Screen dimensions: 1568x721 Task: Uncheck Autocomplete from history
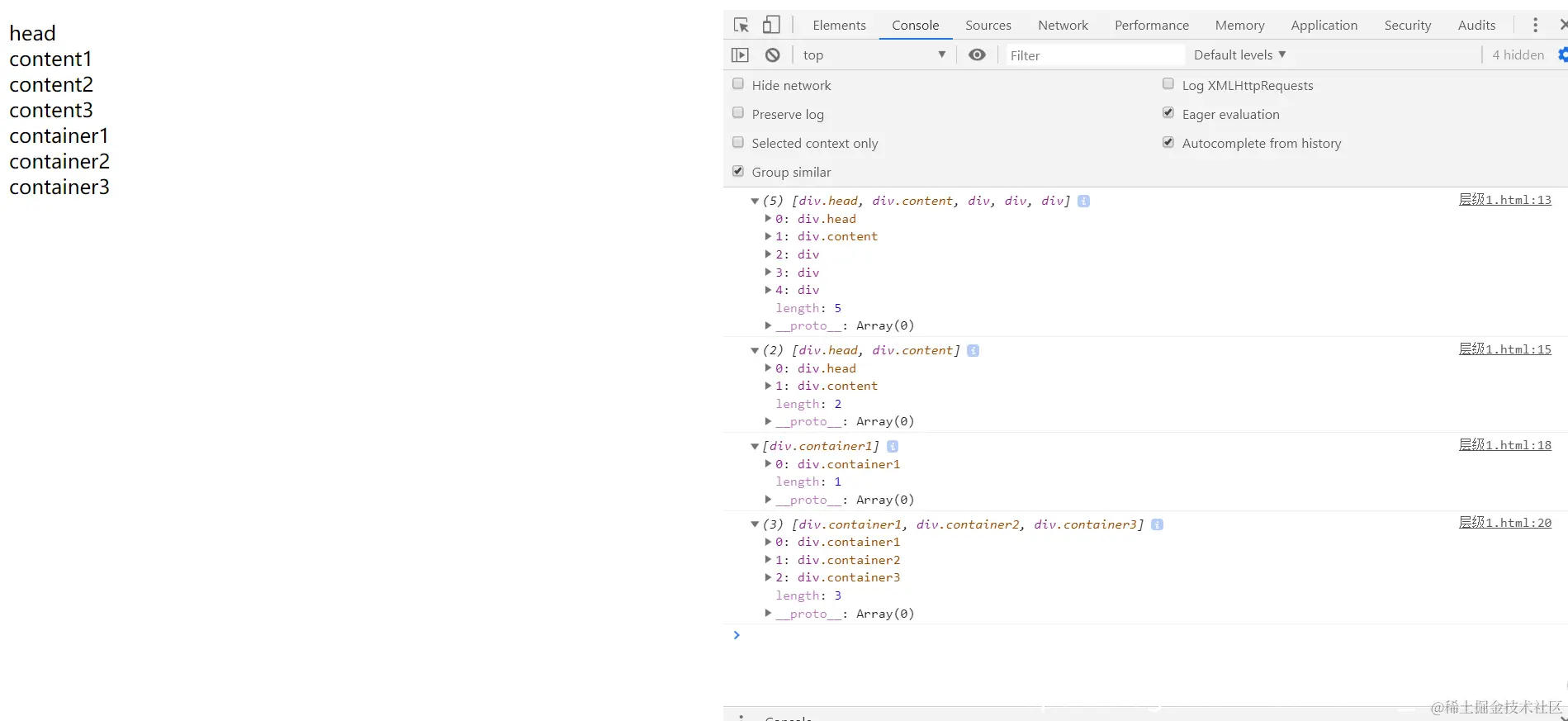pyautogui.click(x=1168, y=142)
